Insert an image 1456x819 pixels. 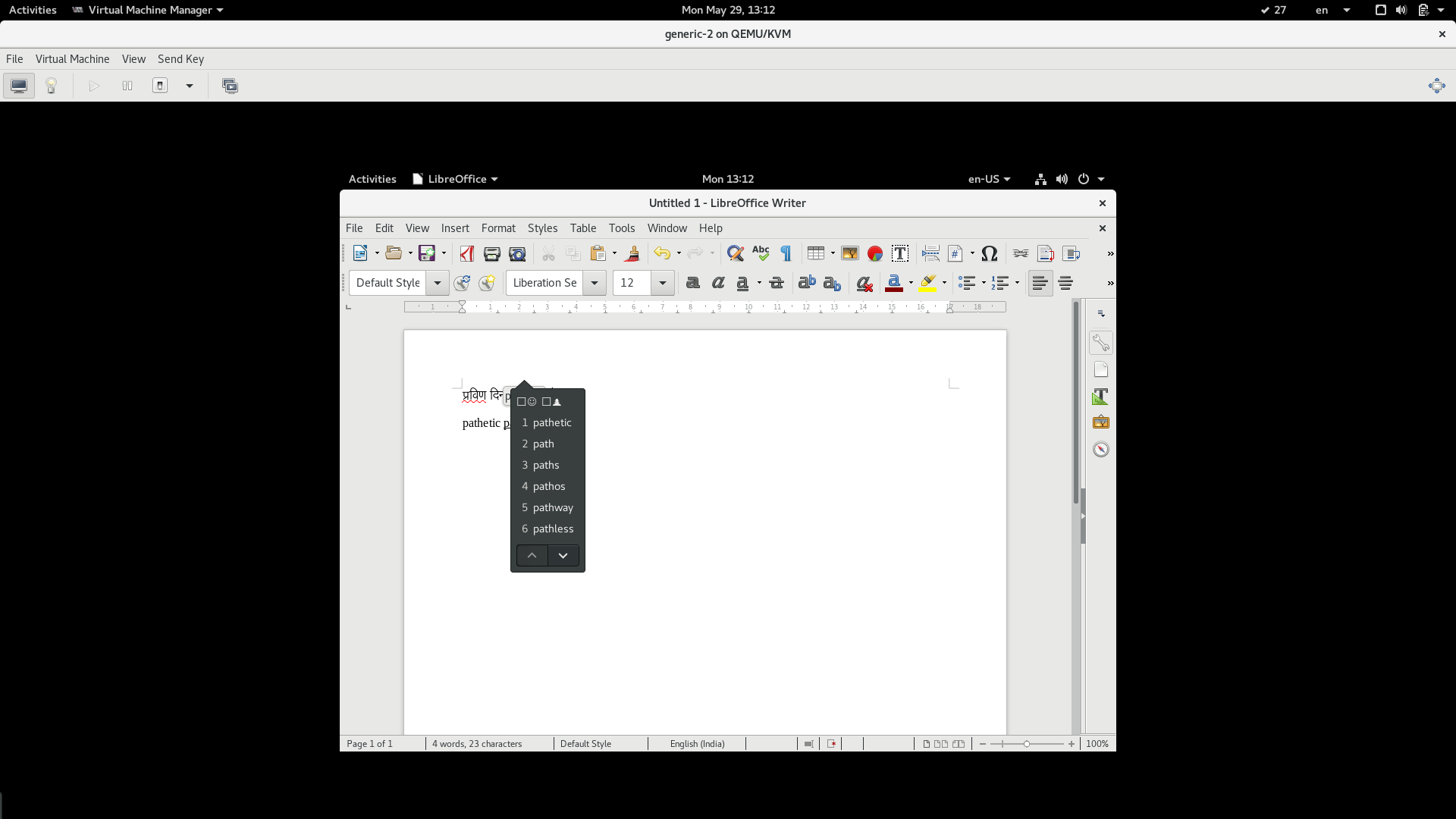point(849,253)
